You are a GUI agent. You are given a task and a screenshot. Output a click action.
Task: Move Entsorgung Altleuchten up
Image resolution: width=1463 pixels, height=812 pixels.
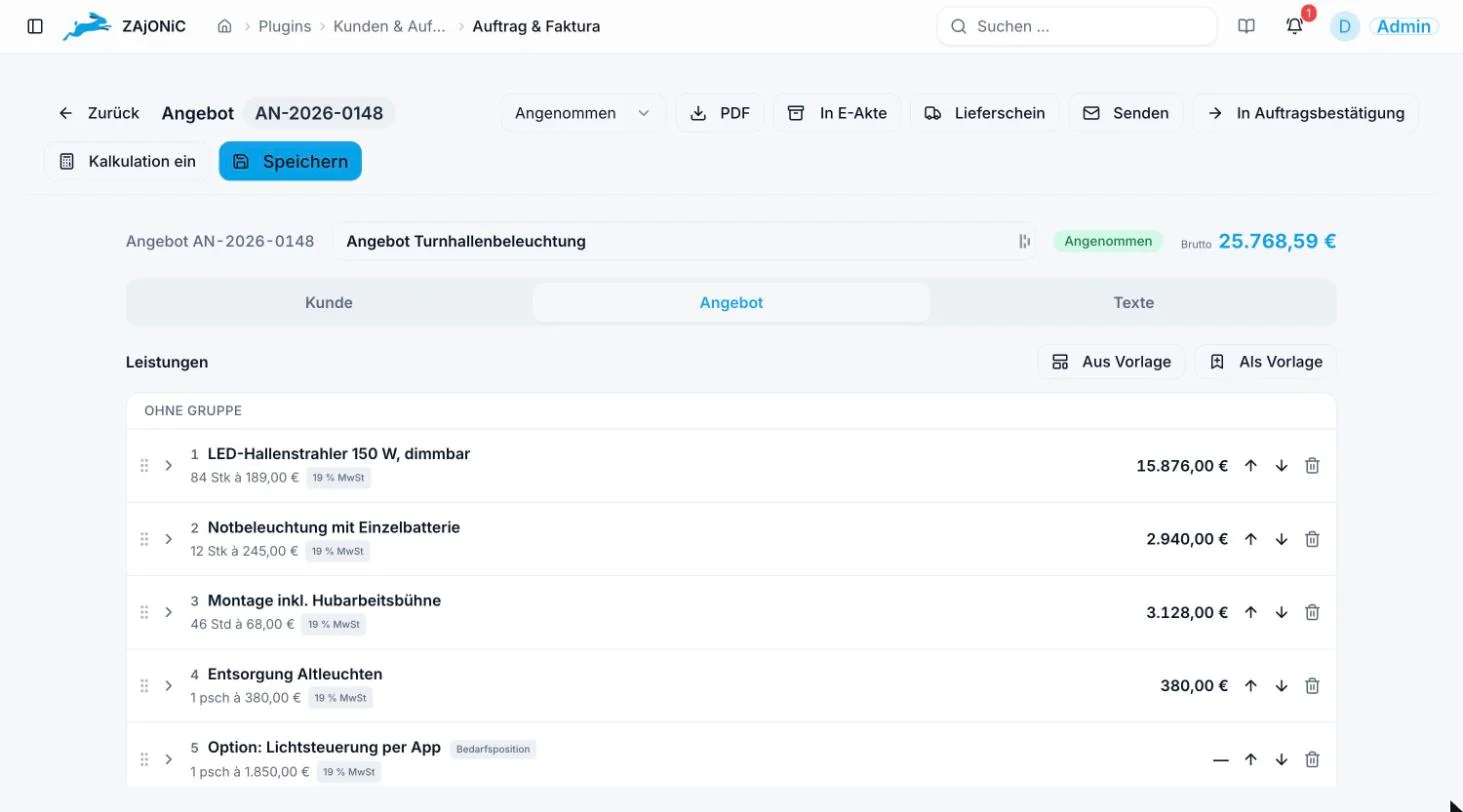click(1250, 686)
